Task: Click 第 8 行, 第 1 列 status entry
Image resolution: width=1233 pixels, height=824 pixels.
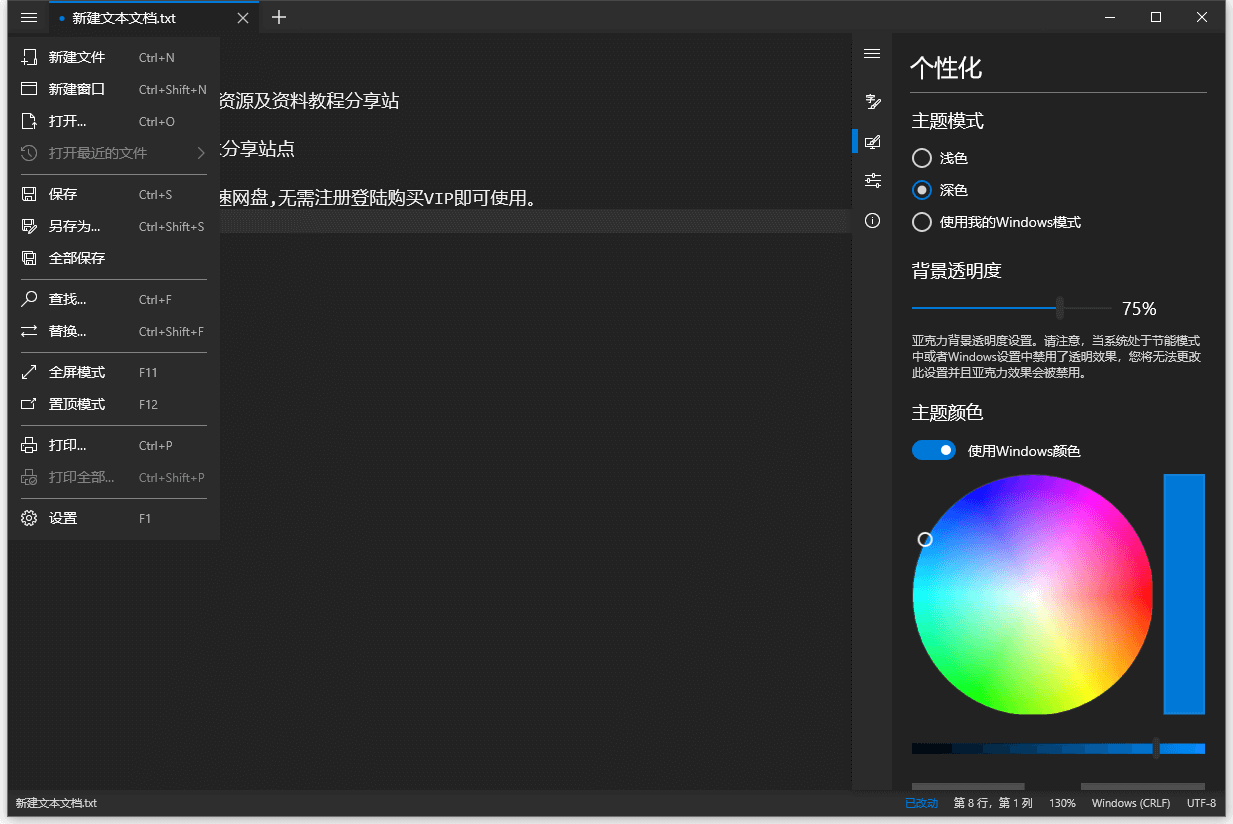Action: point(993,803)
